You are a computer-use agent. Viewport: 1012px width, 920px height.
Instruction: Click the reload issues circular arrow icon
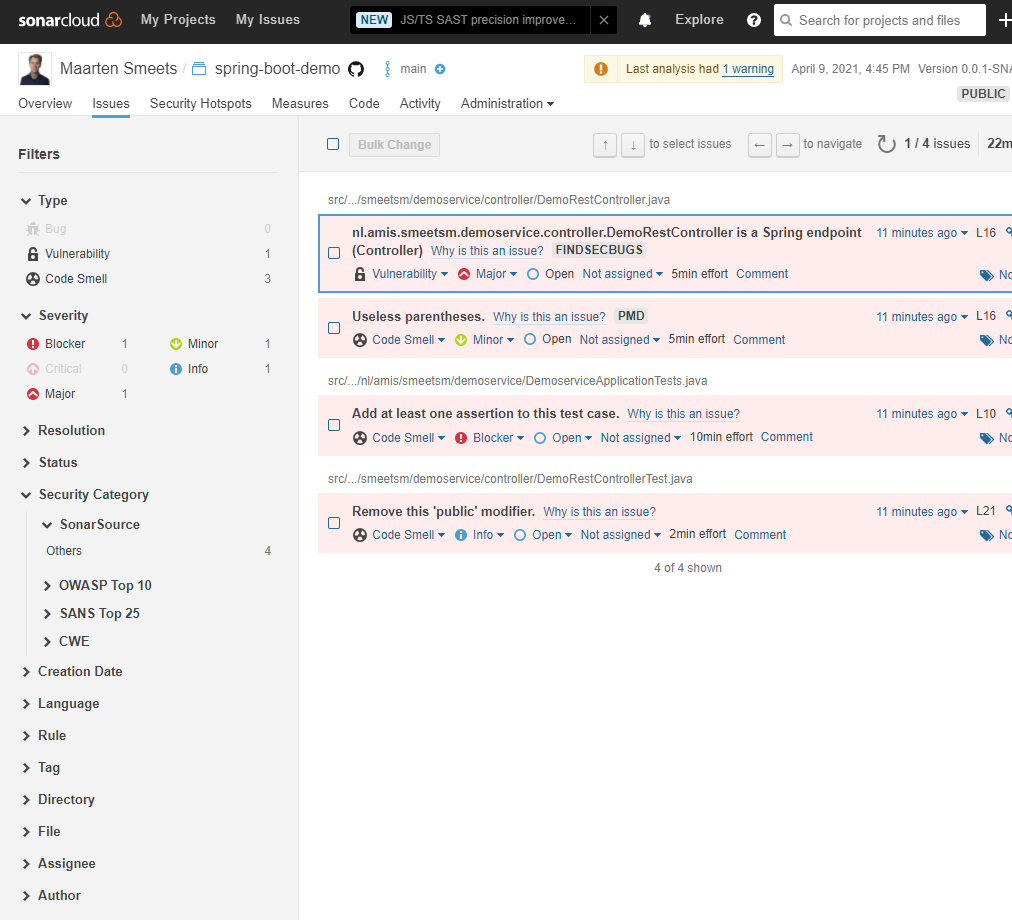[886, 144]
